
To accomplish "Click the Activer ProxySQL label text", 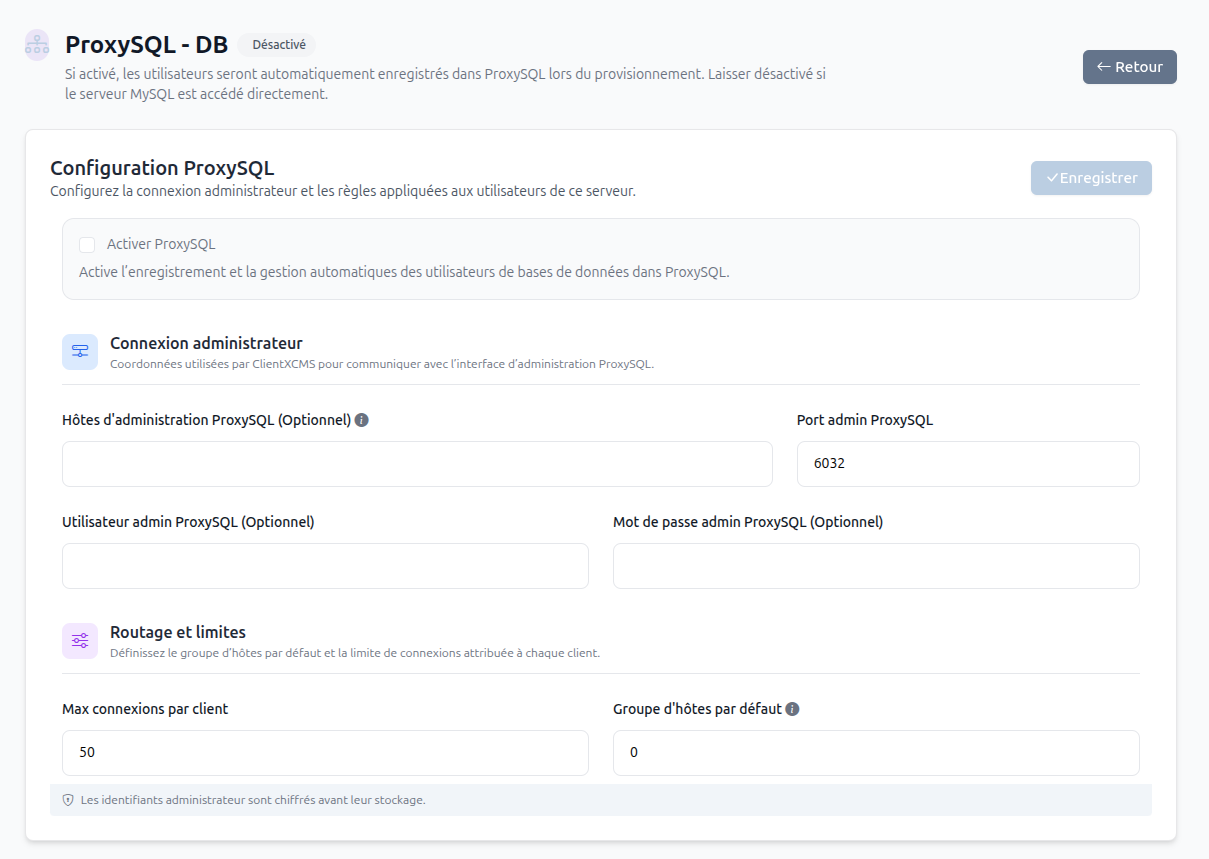I will 161,244.
